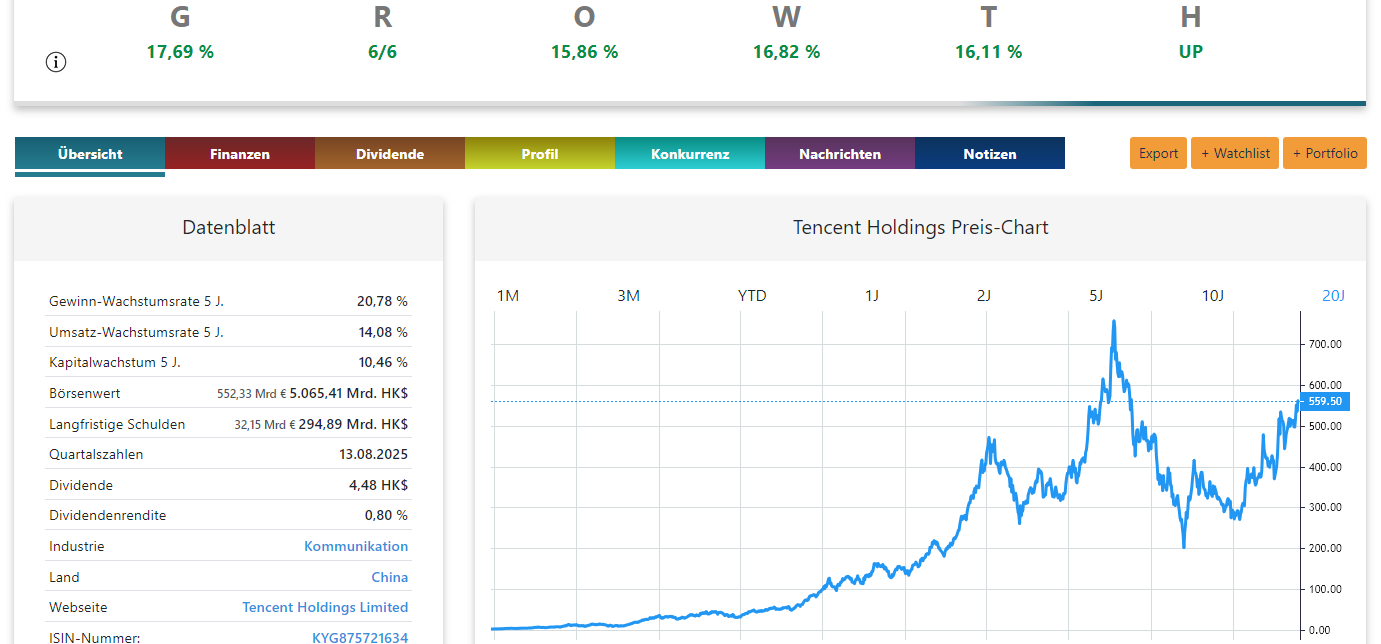Image resolution: width=1381 pixels, height=644 pixels.
Task: Set chart range to 10J
Action: (x=1213, y=295)
